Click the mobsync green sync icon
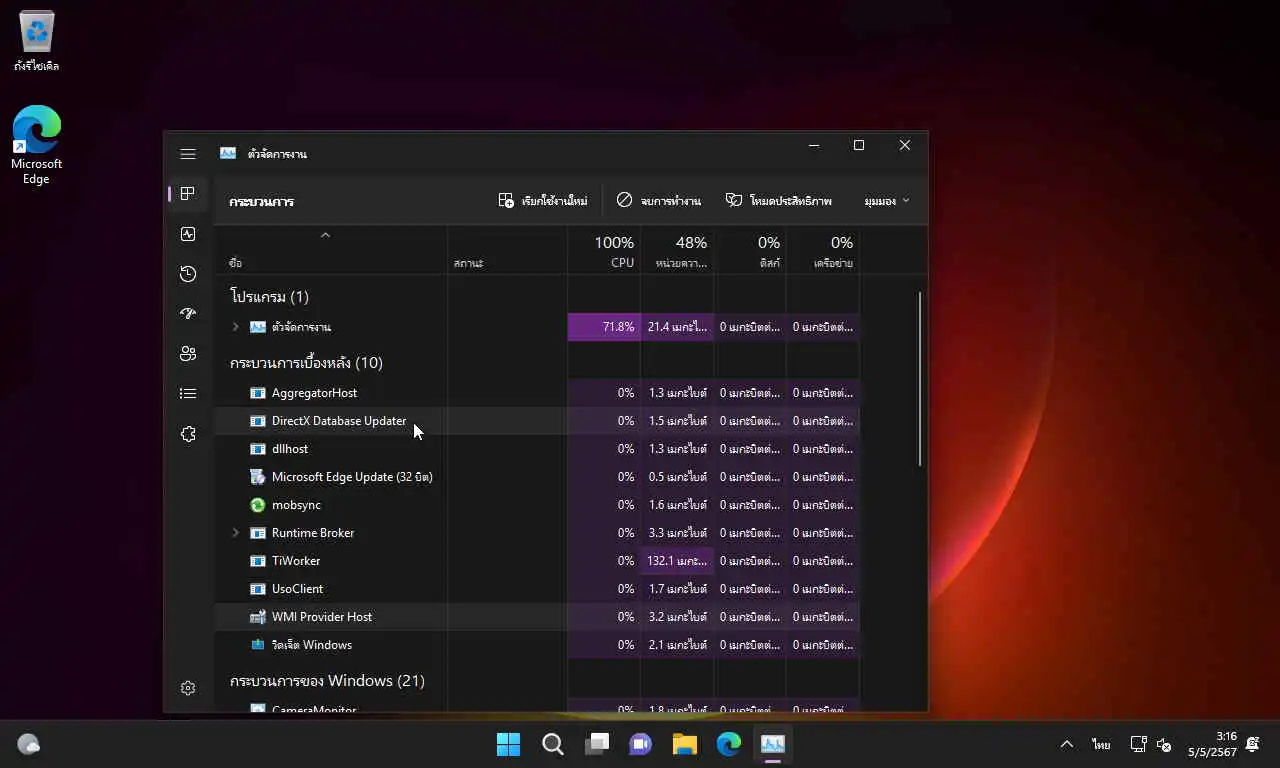 click(x=258, y=505)
